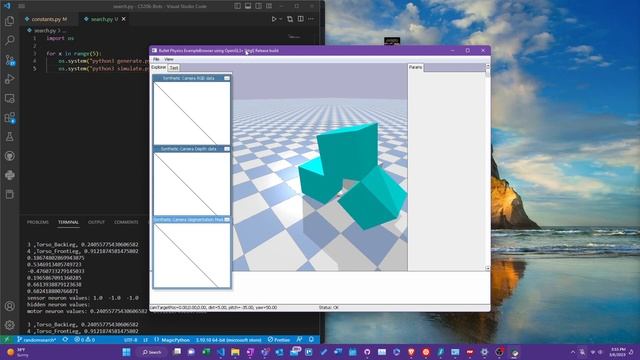The width and height of the screenshot is (640, 360).
Task: Select the Python 3.10.10 interpreter in status bar
Action: pos(228,340)
